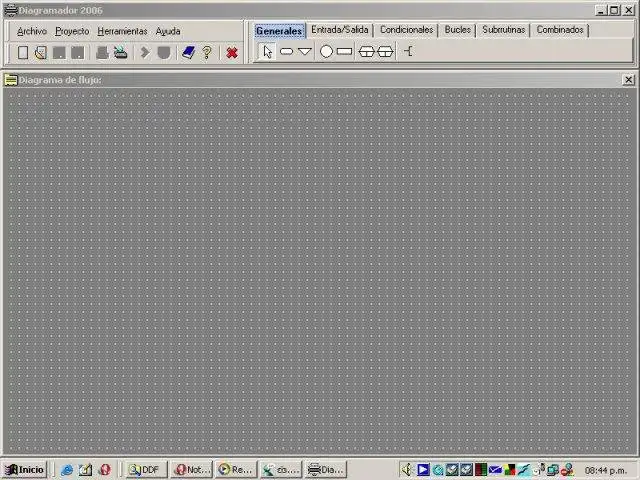
Task: Select the rounded terminator shape
Action: pyautogui.click(x=287, y=51)
